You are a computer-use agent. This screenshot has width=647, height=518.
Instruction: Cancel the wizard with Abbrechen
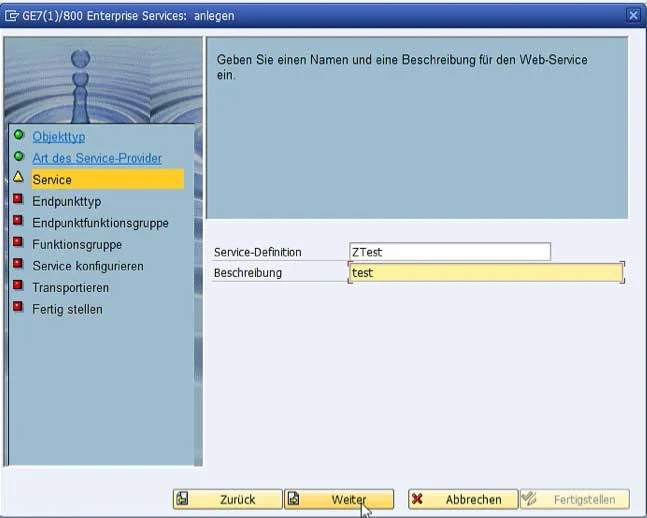click(462, 499)
